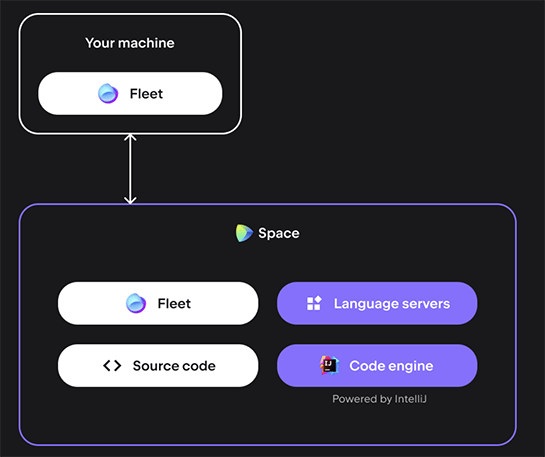Click the Fleet icon in Your machine box

108,93
